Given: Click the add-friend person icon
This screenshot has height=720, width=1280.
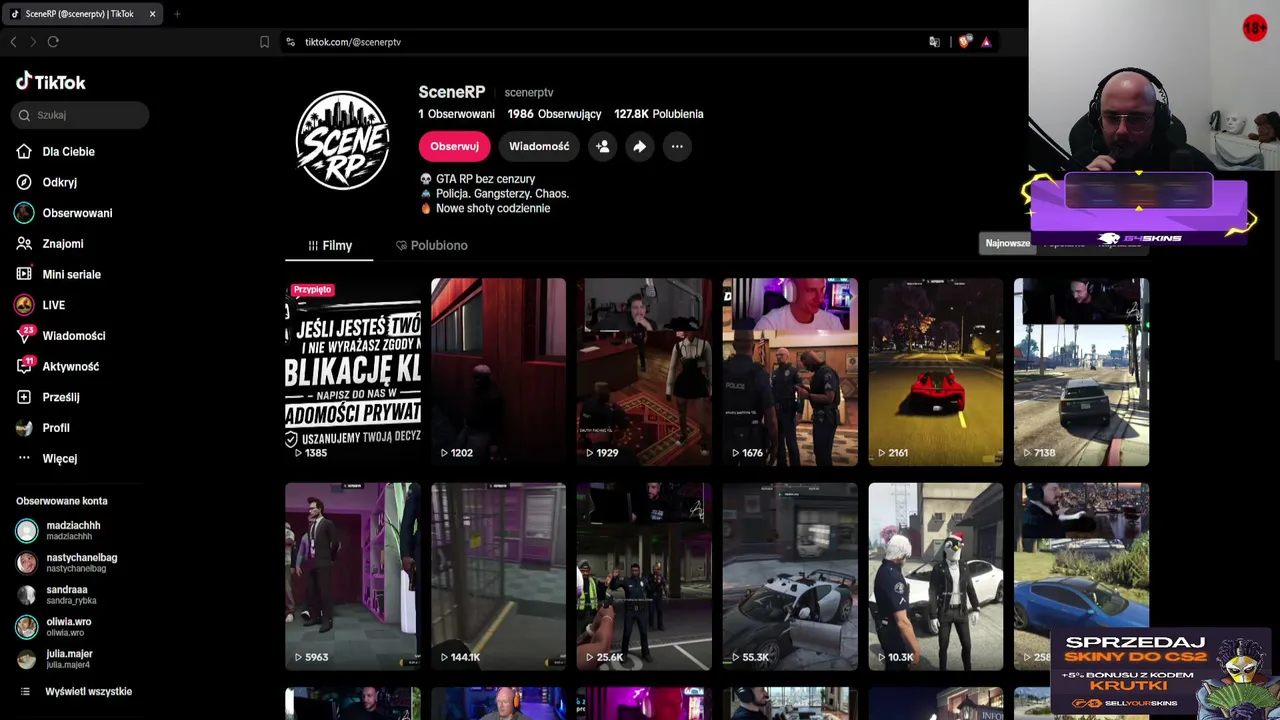Looking at the screenshot, I should tap(603, 146).
